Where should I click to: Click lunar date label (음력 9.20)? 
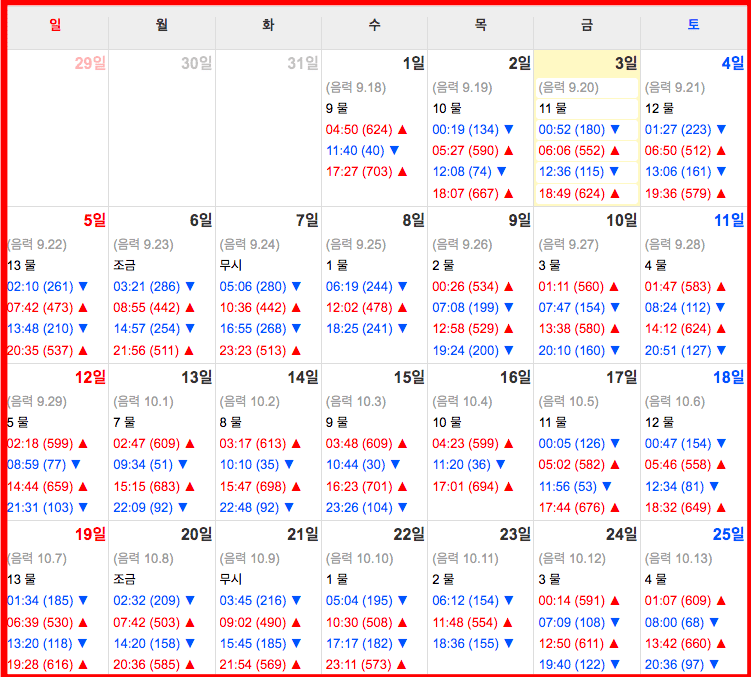click(569, 87)
